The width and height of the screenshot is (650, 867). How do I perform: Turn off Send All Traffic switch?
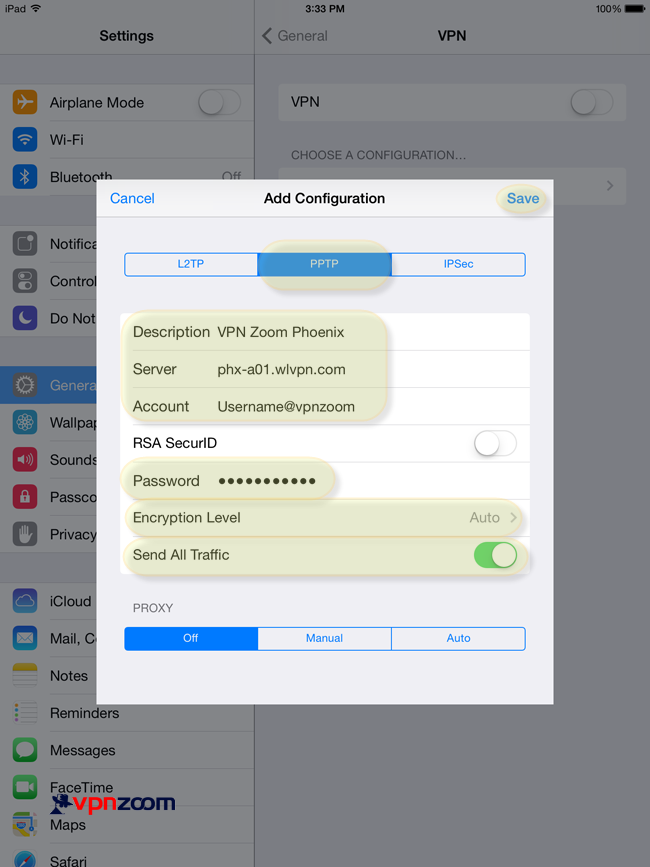pos(495,555)
